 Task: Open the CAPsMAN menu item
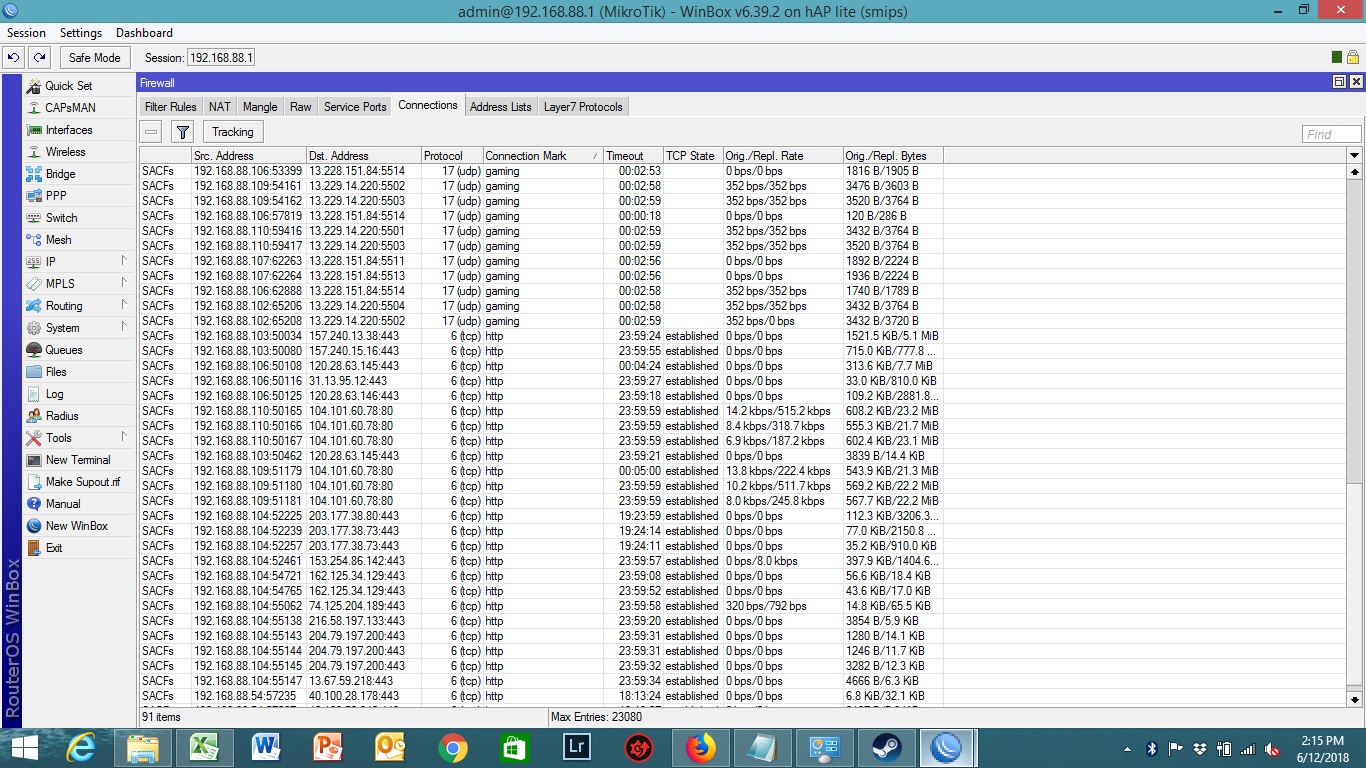(x=80, y=108)
